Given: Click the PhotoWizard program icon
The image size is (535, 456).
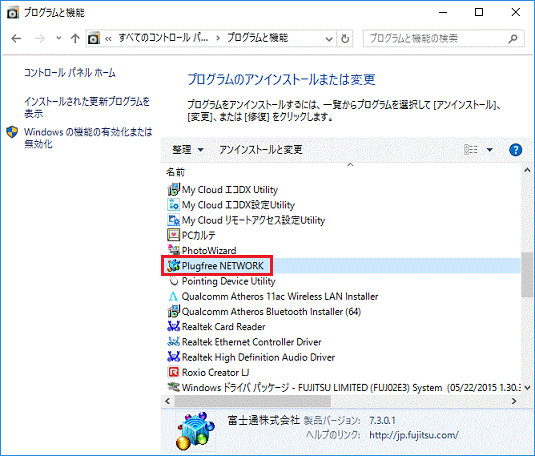Looking at the screenshot, I should [x=173, y=250].
